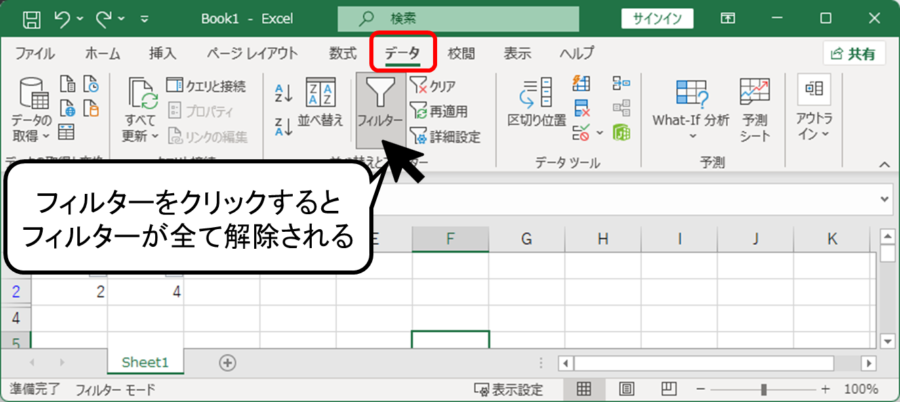Switch to the 表示 tab
This screenshot has width=900, height=402.
point(518,53)
